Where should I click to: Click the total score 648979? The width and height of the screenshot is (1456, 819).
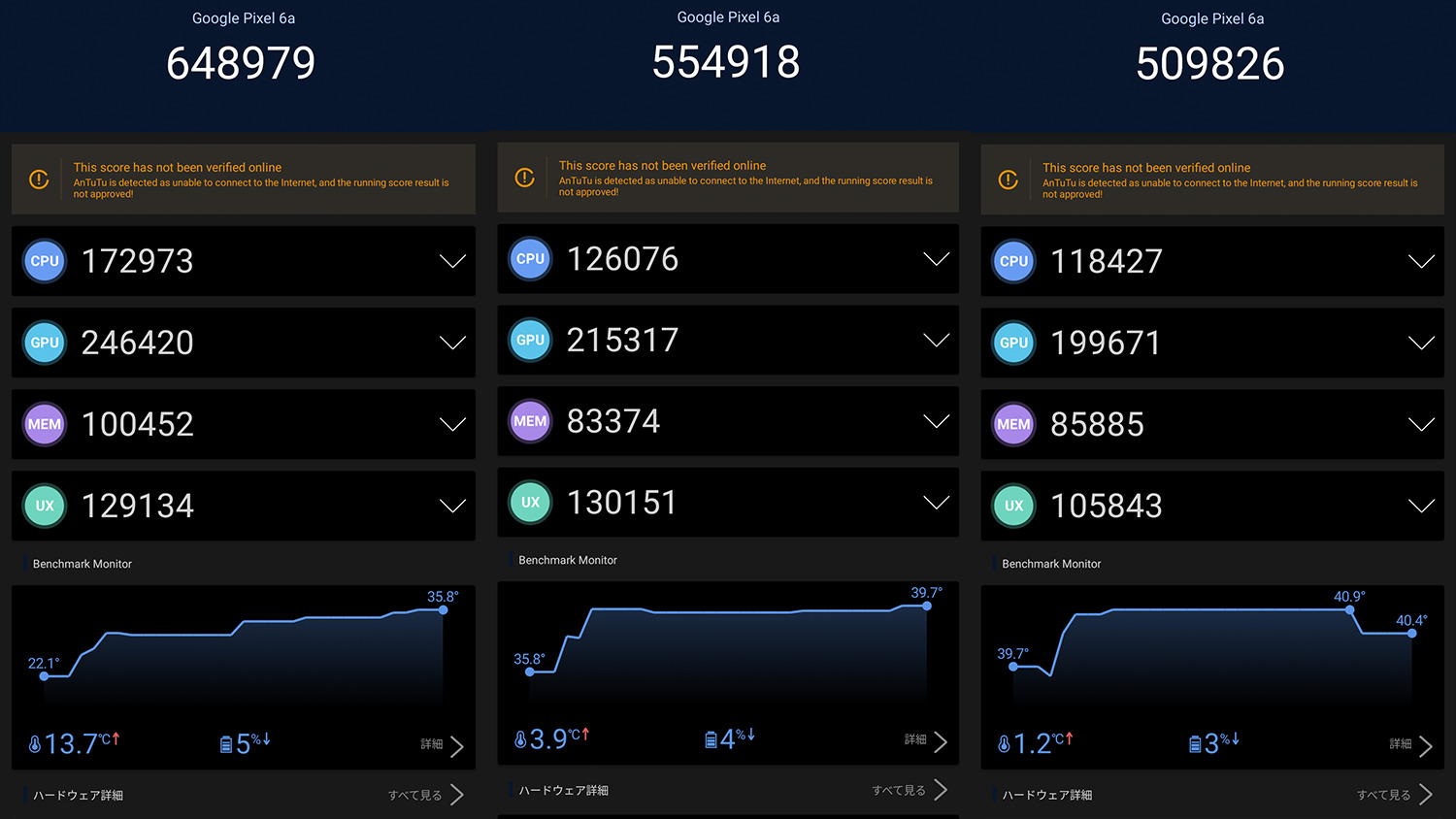pyautogui.click(x=241, y=63)
